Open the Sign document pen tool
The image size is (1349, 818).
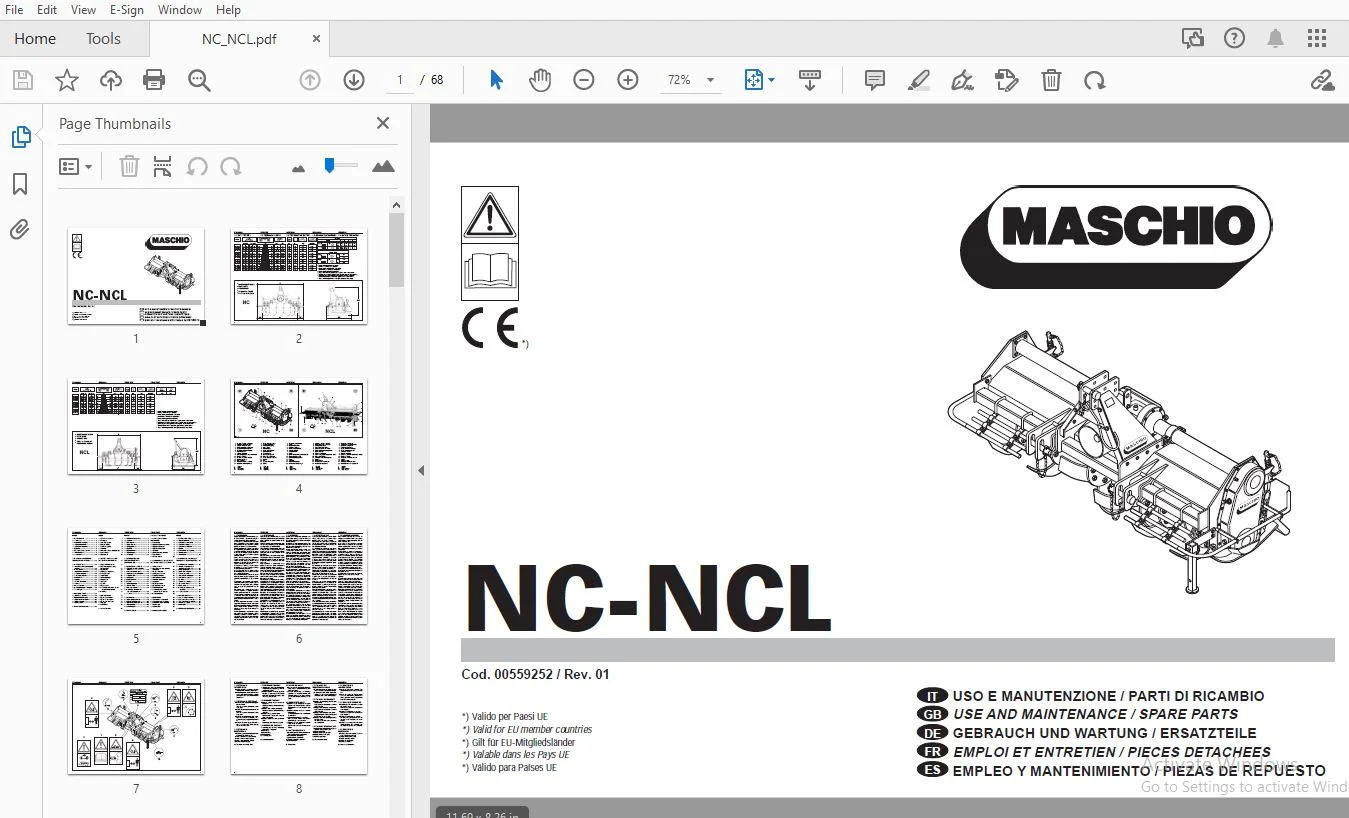963,80
